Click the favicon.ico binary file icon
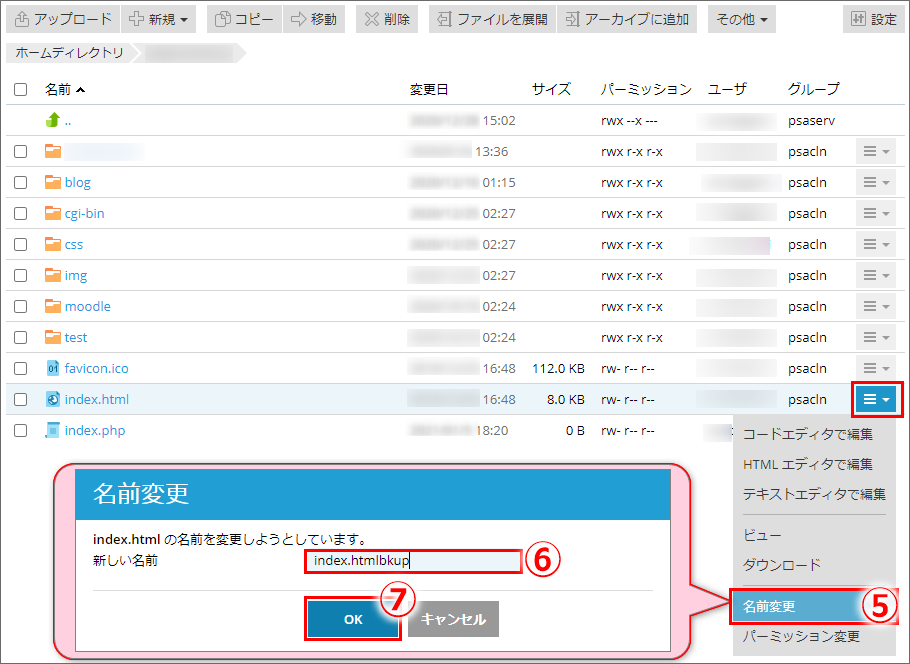Screen dimensions: 910x664 (53, 368)
